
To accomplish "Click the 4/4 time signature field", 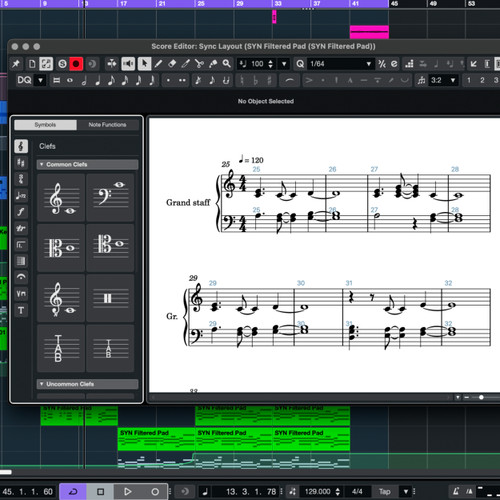I will pos(357,492).
